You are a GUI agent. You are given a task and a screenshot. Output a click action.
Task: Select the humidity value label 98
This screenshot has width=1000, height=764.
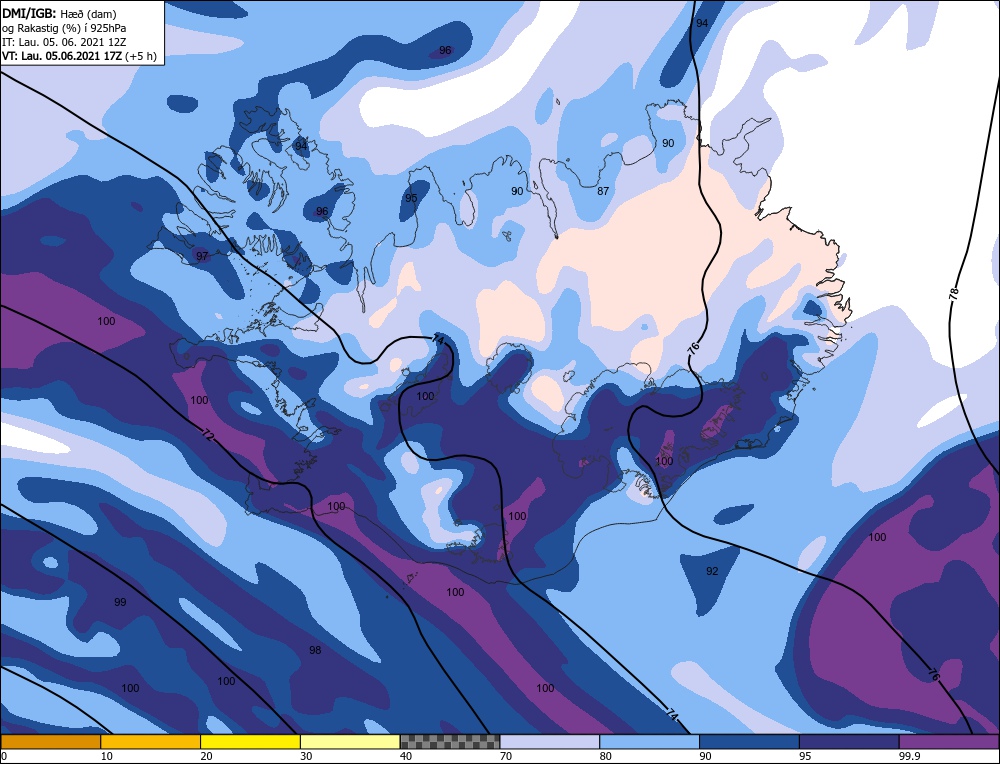pyautogui.click(x=315, y=650)
